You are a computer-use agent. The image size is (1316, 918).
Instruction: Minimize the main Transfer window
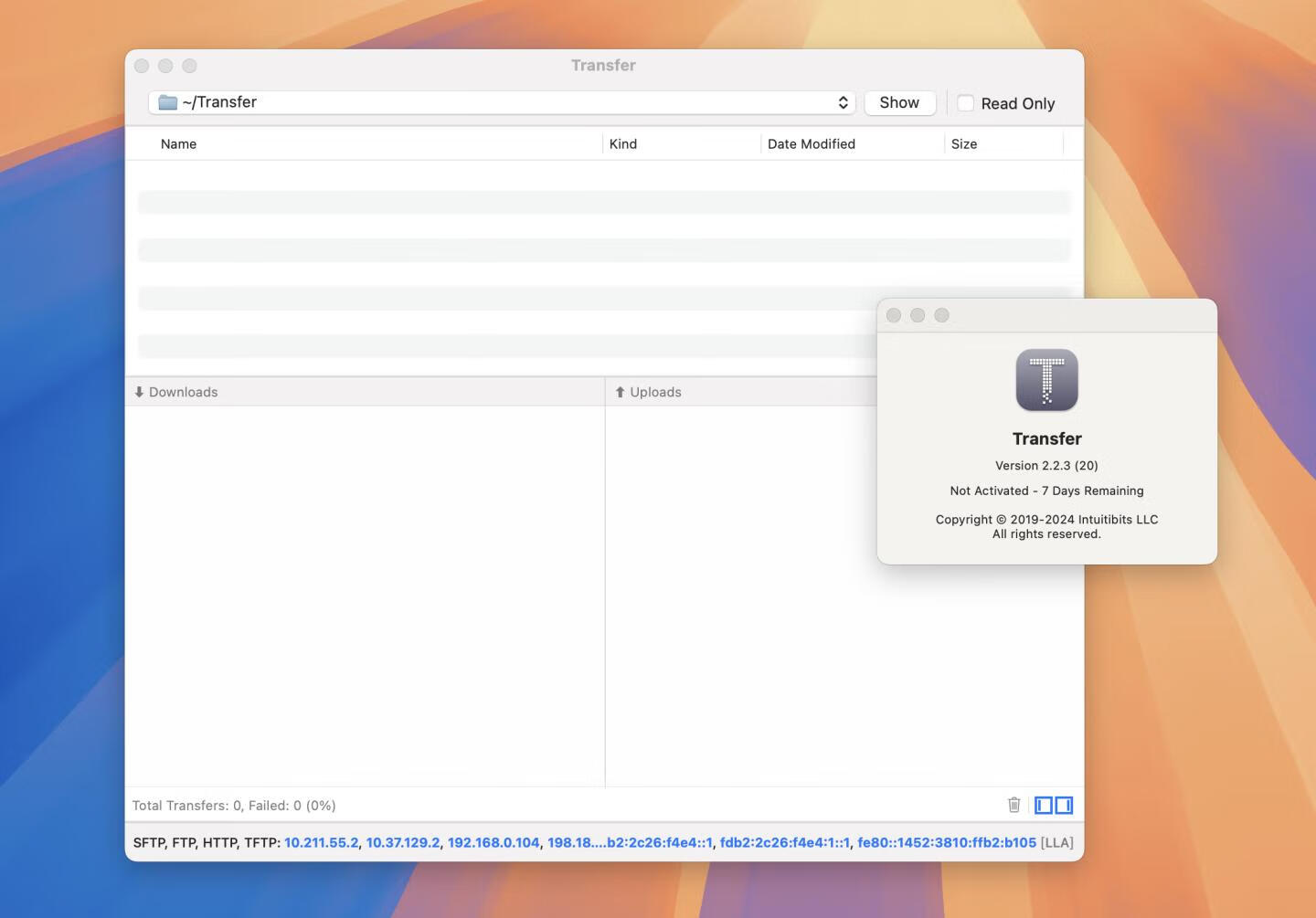165,66
